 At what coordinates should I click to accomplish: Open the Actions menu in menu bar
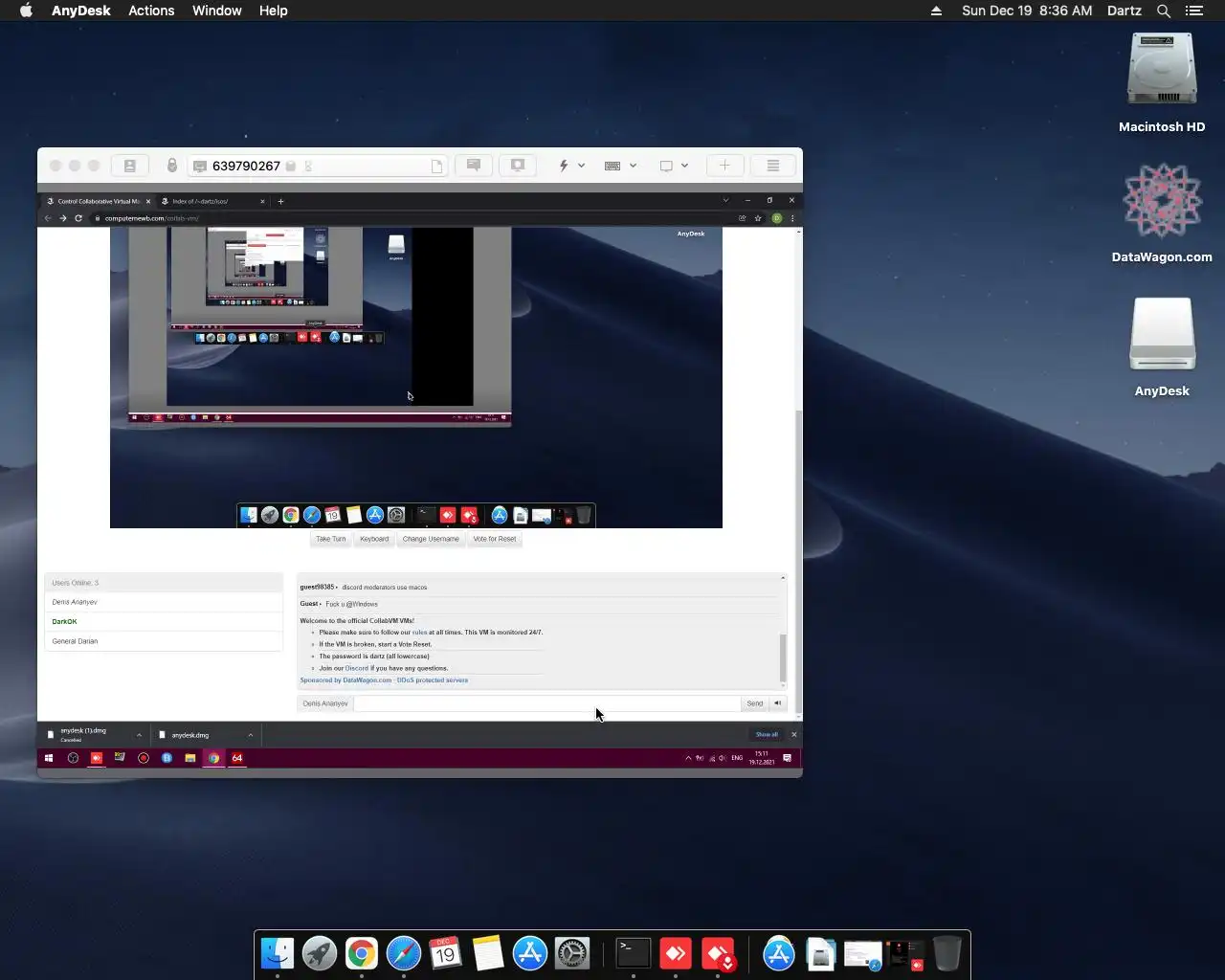[x=151, y=11]
